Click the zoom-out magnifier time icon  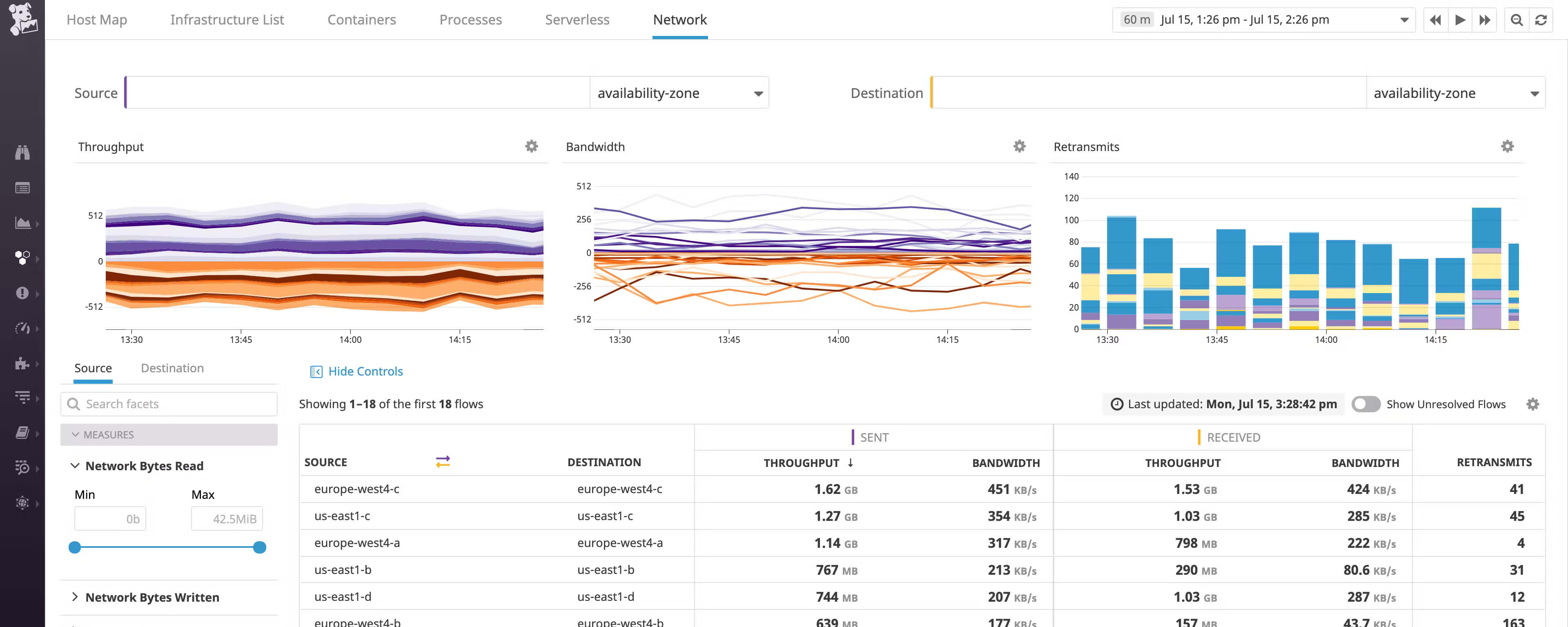click(x=1517, y=20)
